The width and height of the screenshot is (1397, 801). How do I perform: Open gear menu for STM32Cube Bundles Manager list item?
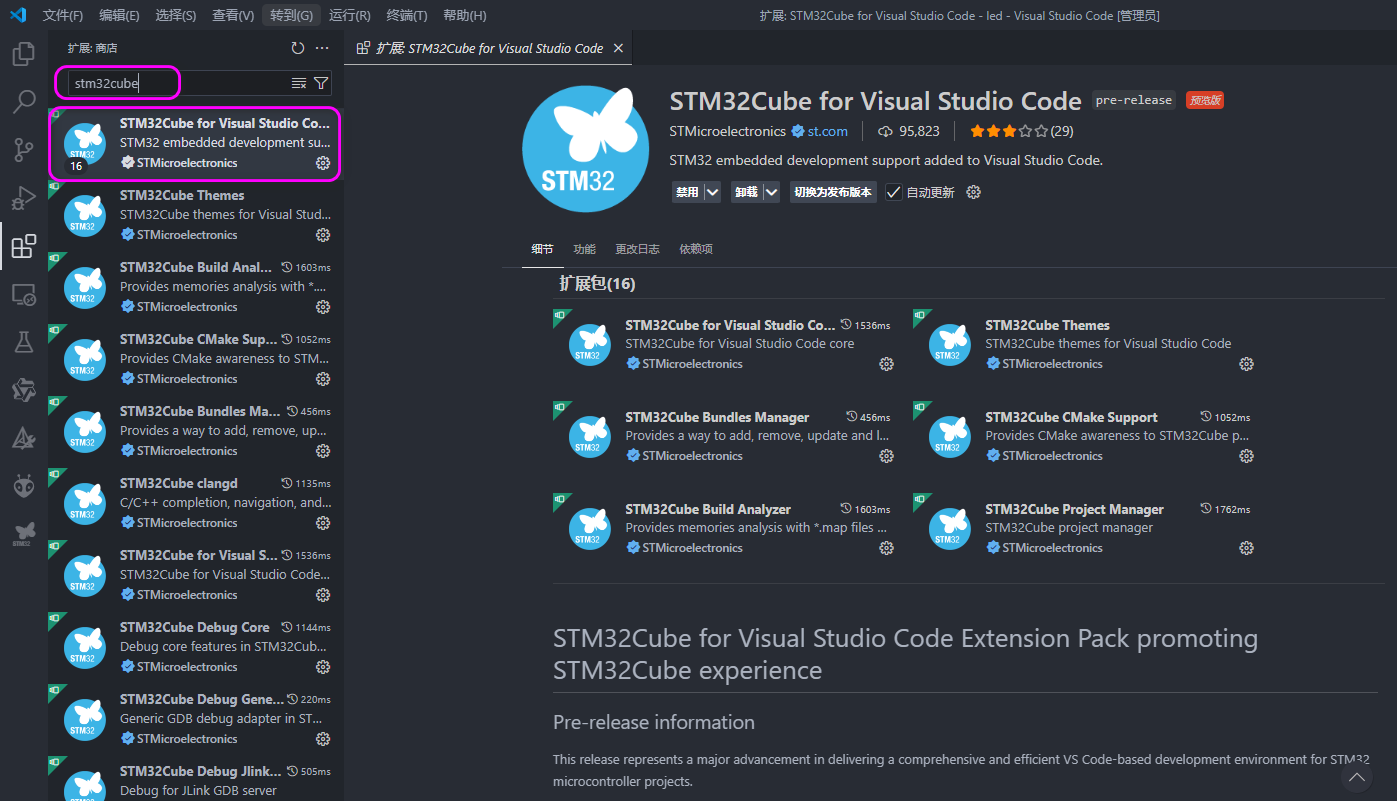[x=323, y=451]
